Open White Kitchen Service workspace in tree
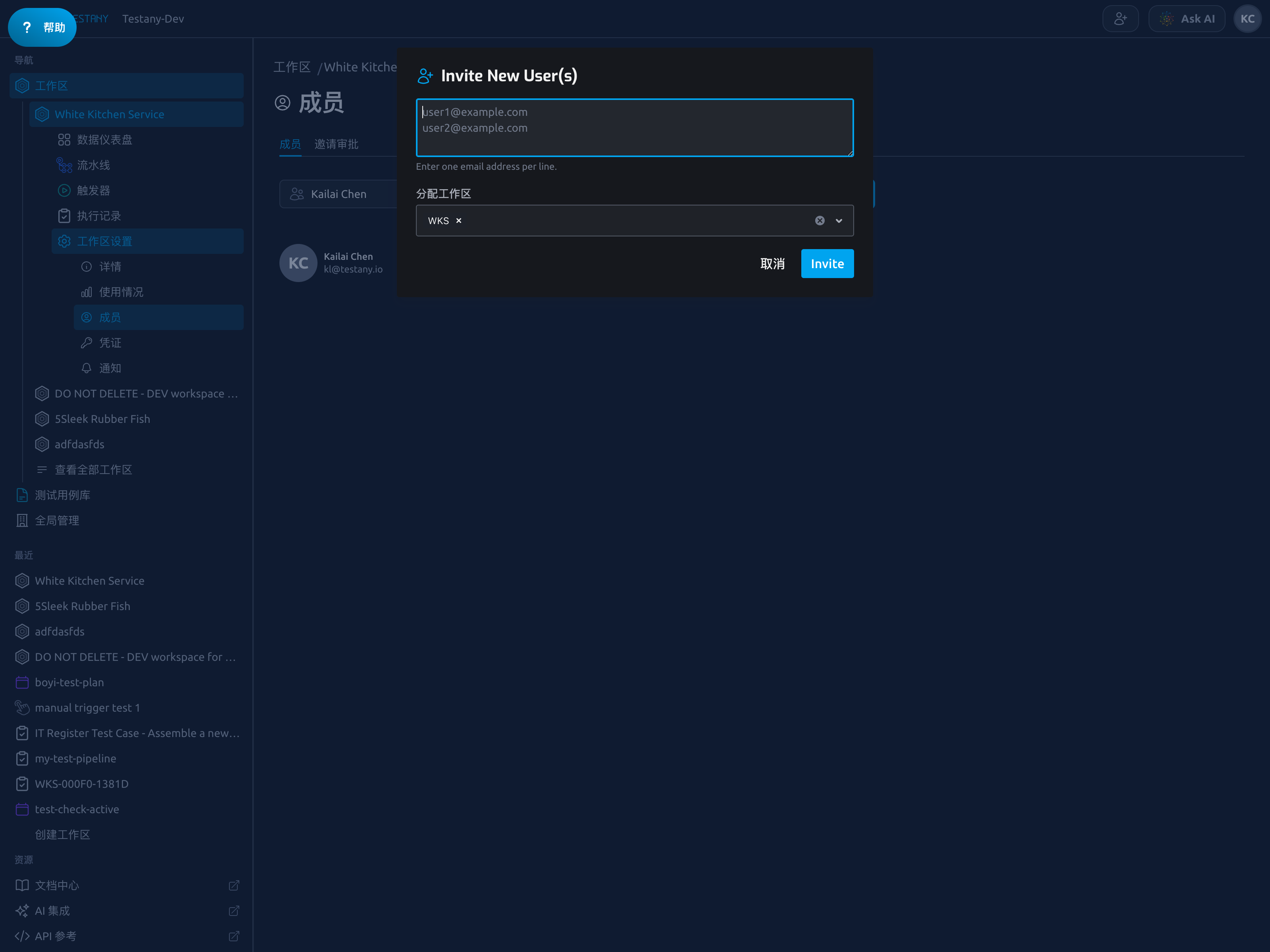 [x=136, y=114]
